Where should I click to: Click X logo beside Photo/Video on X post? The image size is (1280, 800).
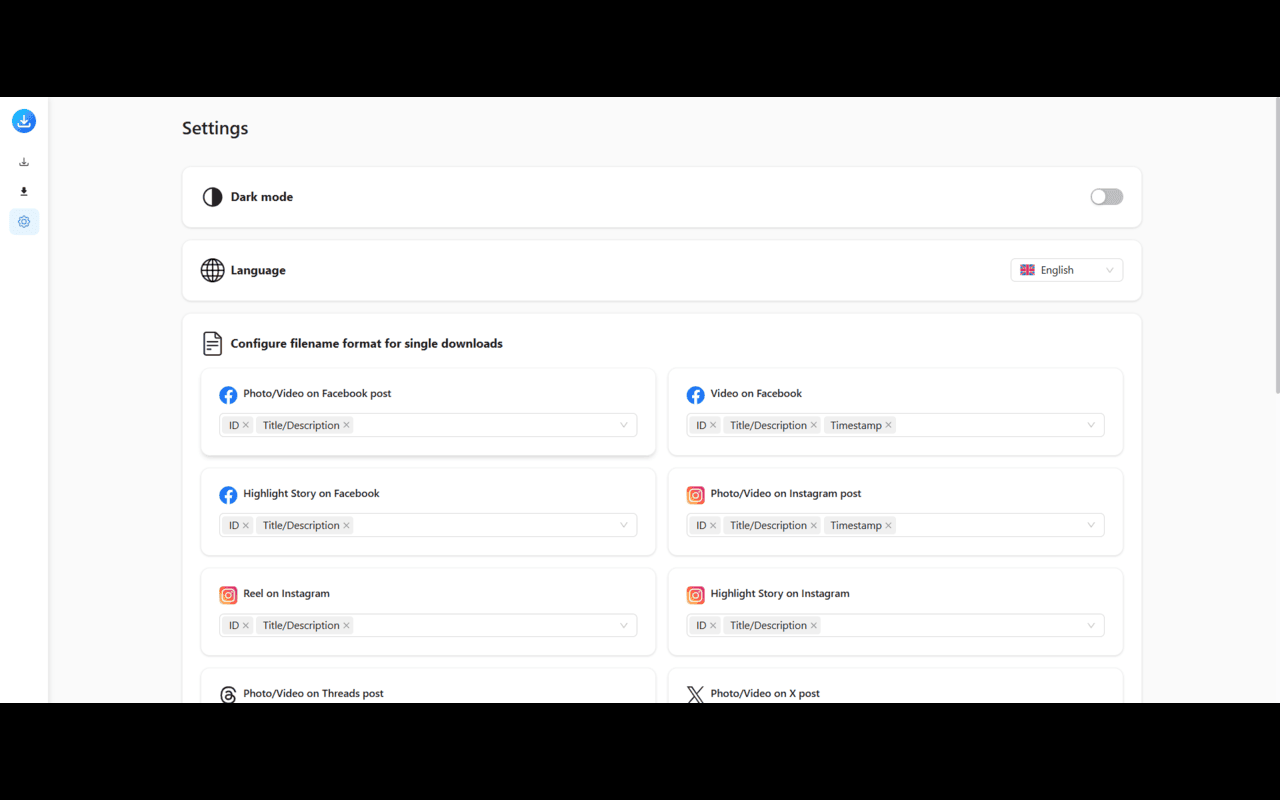[x=695, y=694]
